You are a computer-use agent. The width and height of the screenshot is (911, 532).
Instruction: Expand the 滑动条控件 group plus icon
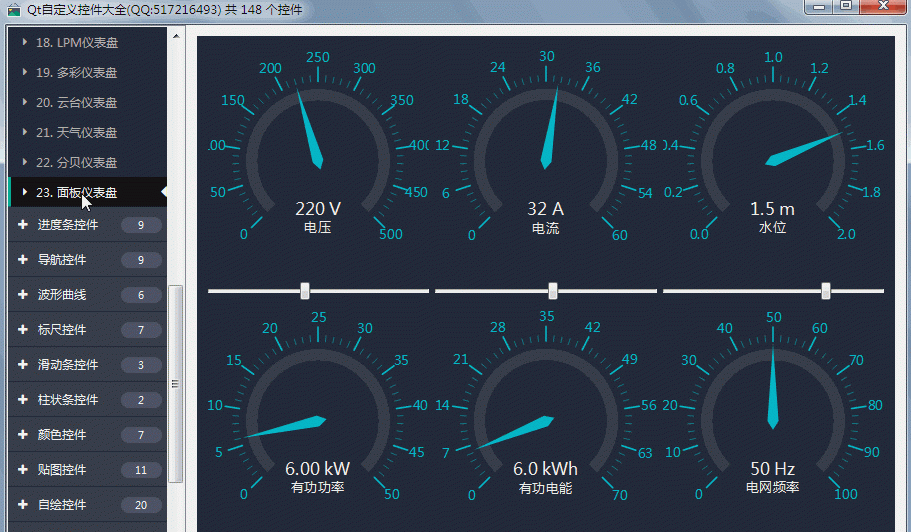pos(23,364)
